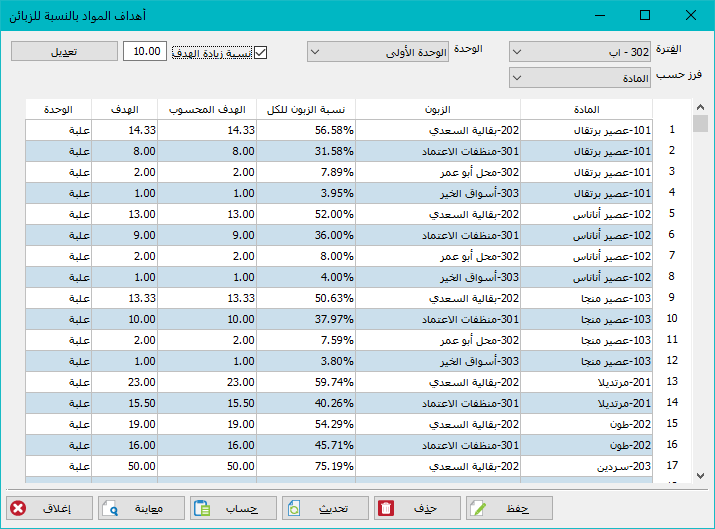715x529 pixels.
Task: Open the فرز حسب dropdown showing المادة
Action: 580,78
